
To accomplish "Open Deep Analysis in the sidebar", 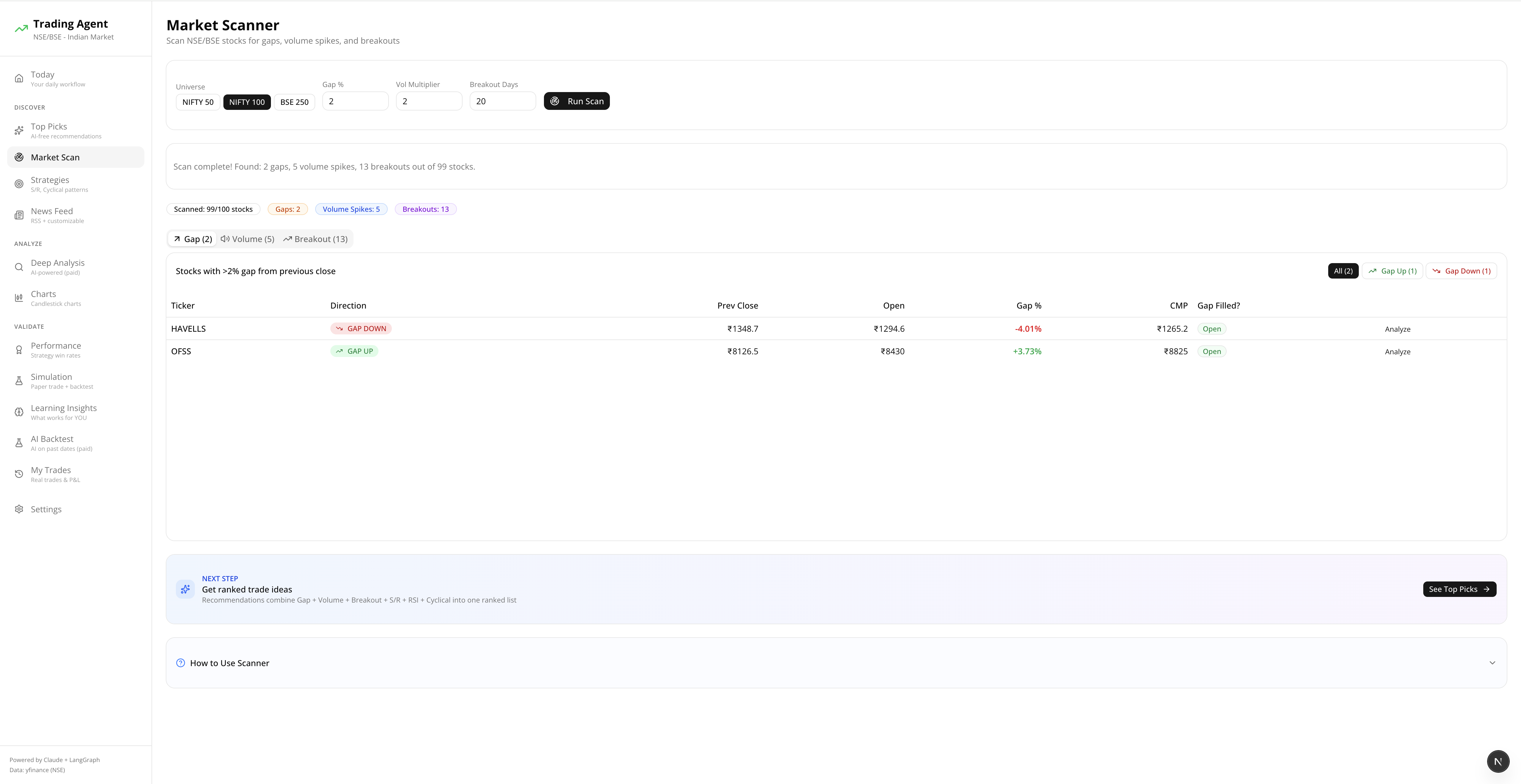I will (57, 267).
